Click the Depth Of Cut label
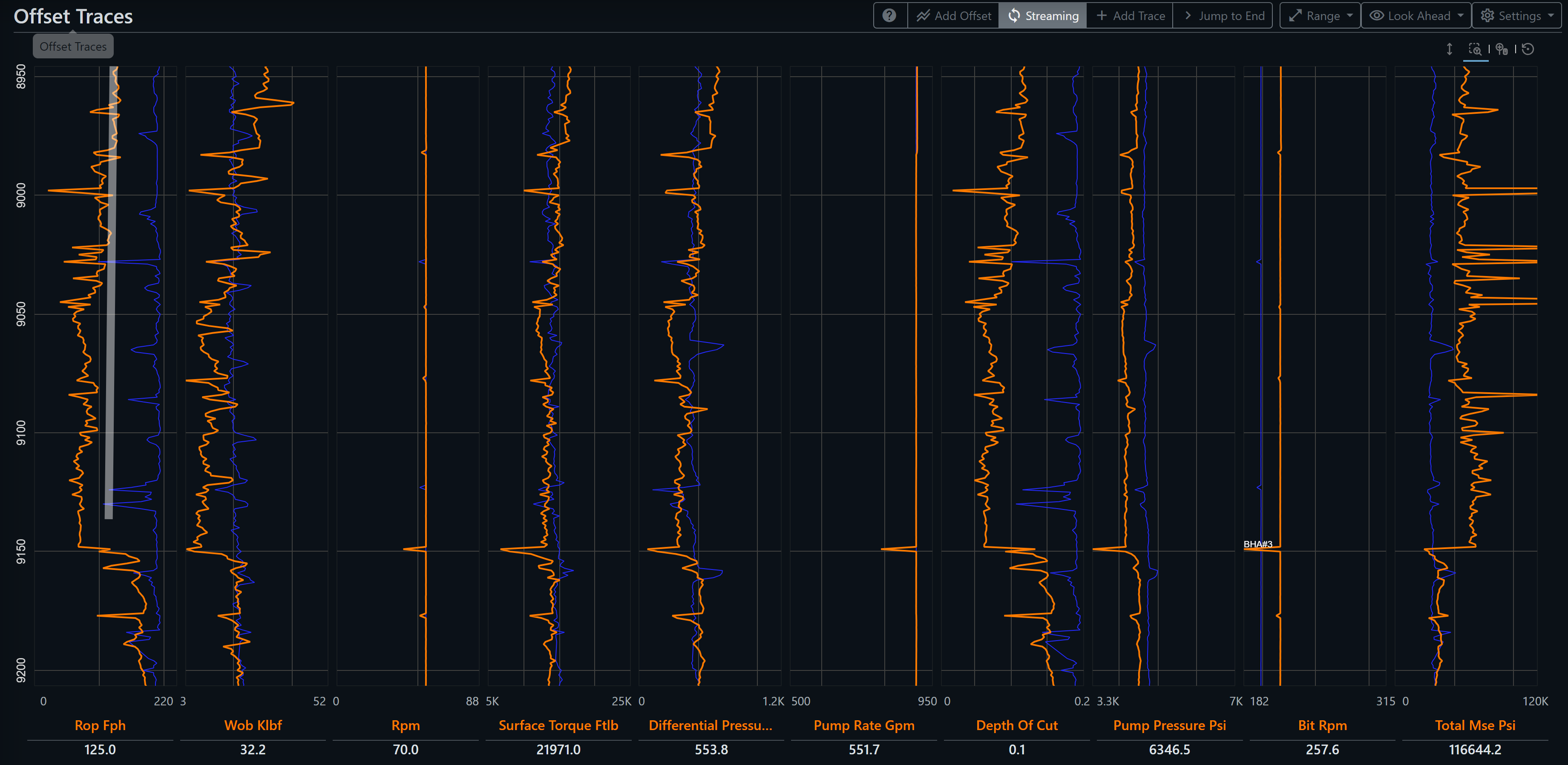Image resolution: width=1568 pixels, height=765 pixels. pyautogui.click(x=1016, y=725)
